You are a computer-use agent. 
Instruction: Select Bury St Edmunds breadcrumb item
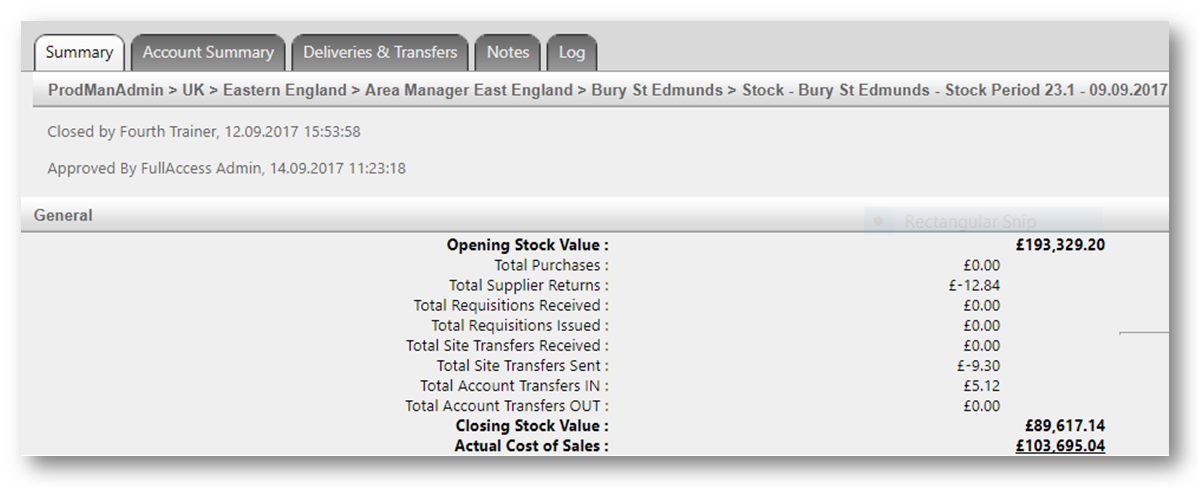[x=656, y=90]
